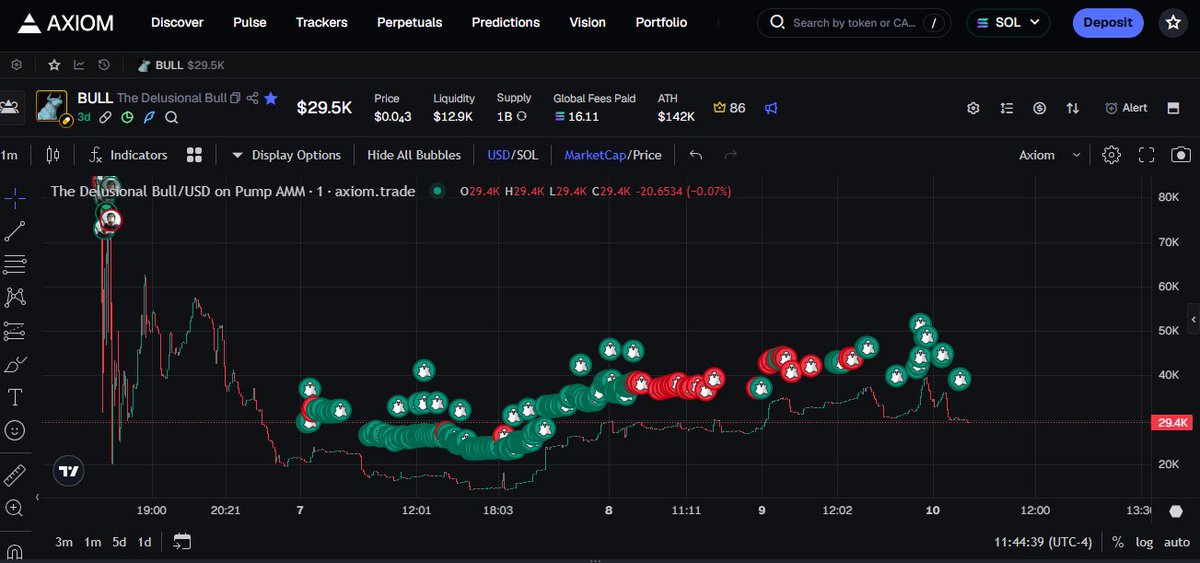The height and width of the screenshot is (563, 1200).
Task: Open the Predictions tab
Action: tap(506, 22)
